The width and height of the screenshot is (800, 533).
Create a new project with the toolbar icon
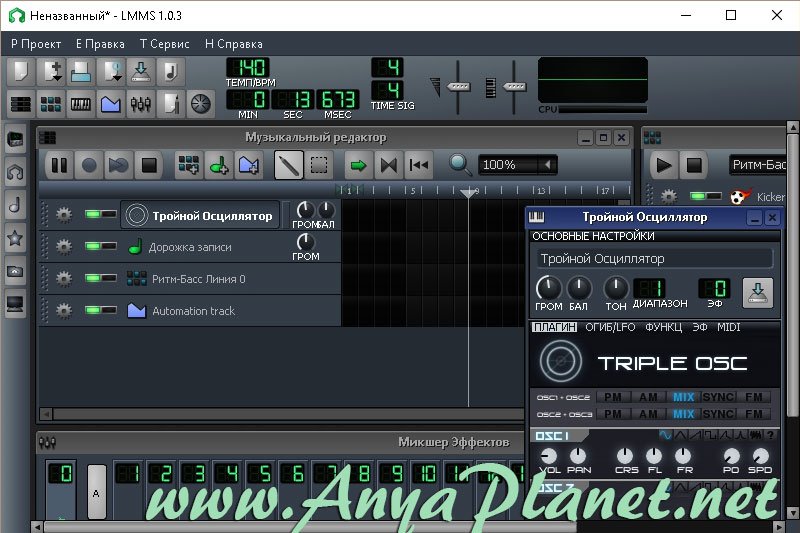[21, 72]
